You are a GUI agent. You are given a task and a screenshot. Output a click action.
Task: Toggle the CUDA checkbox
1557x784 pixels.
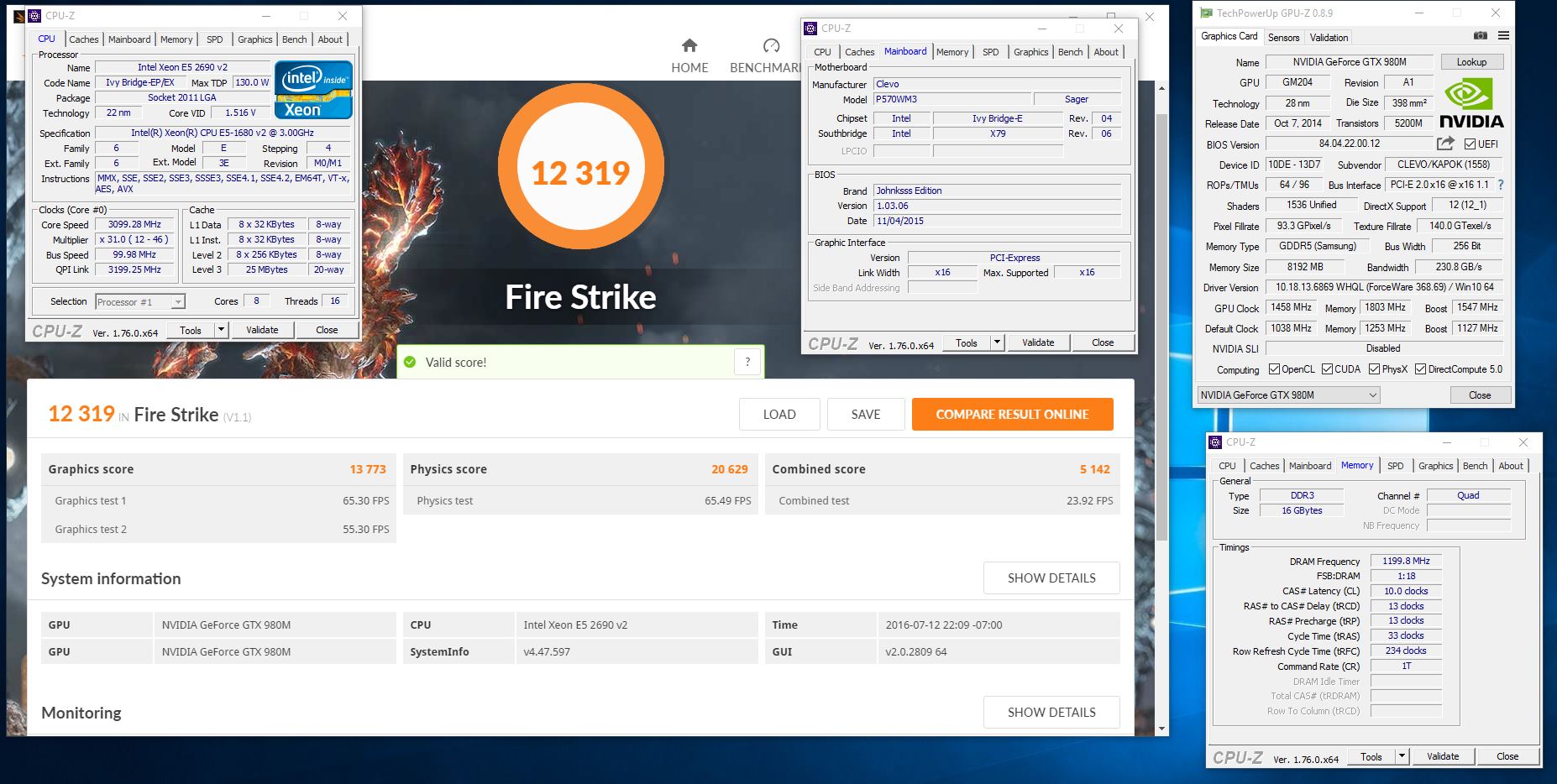(x=1327, y=368)
